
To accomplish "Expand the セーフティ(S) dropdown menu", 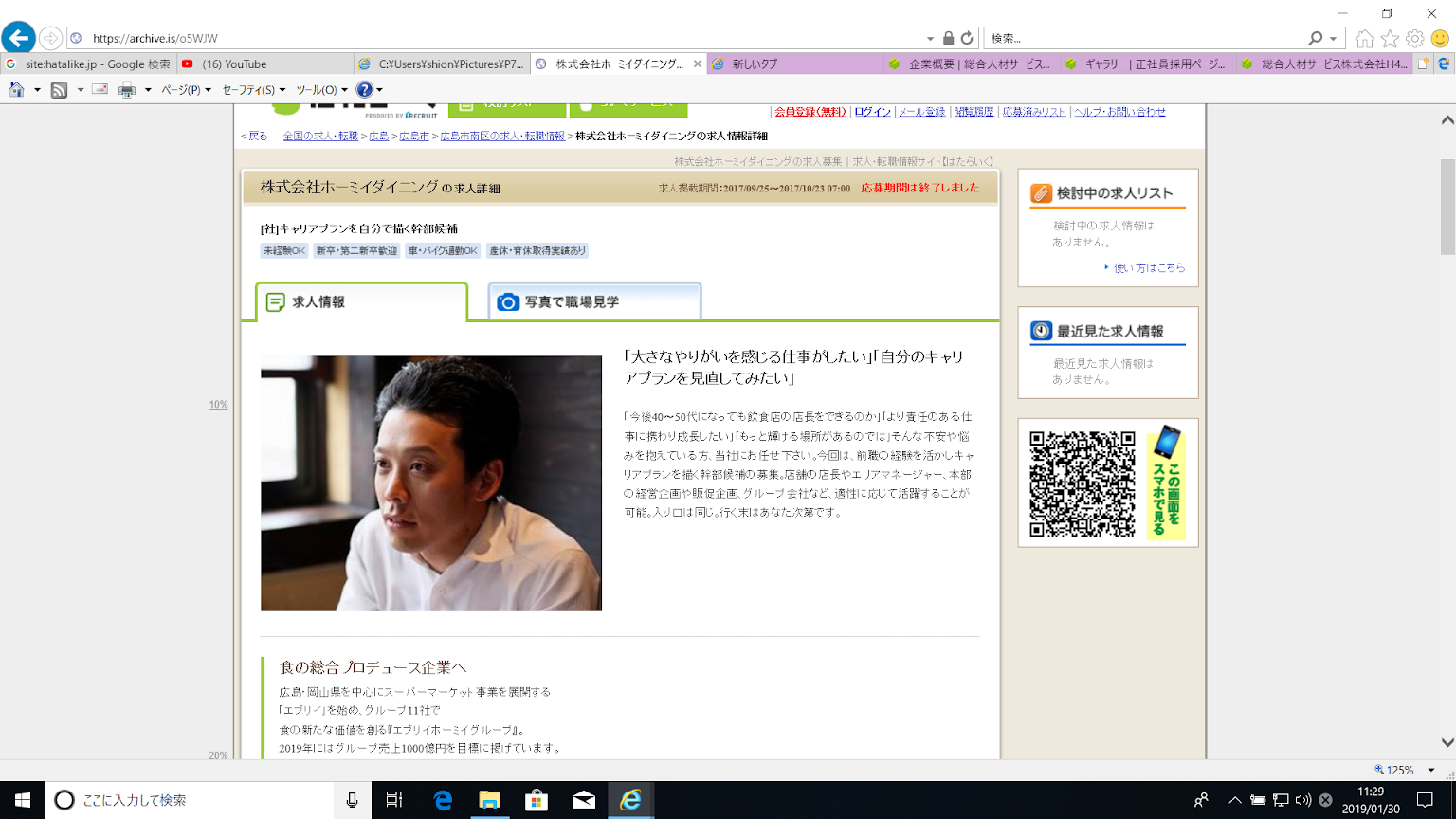I will click(x=253, y=90).
